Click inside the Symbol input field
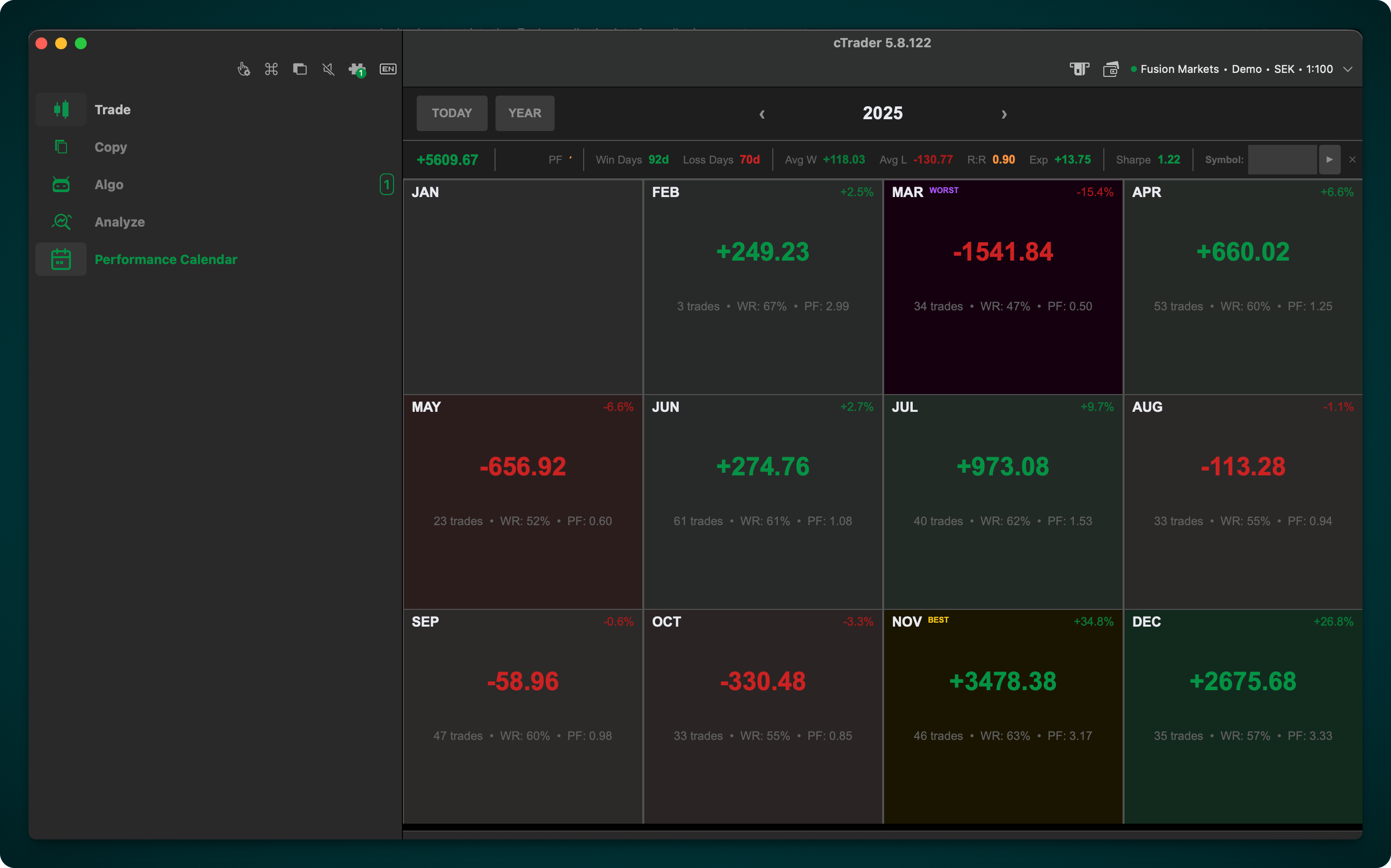 coord(1282,159)
